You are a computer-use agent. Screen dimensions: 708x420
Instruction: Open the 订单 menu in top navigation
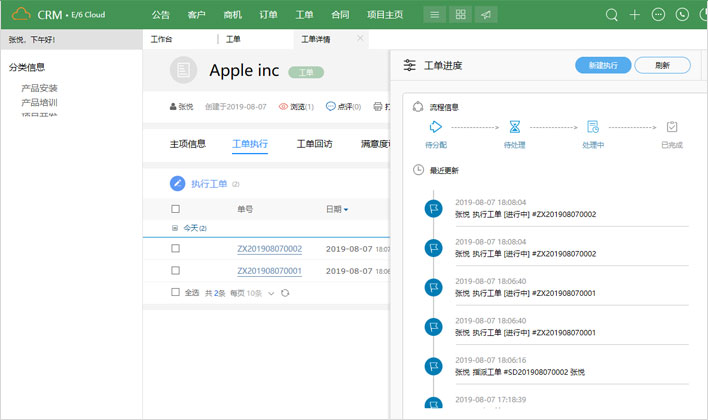coord(268,15)
